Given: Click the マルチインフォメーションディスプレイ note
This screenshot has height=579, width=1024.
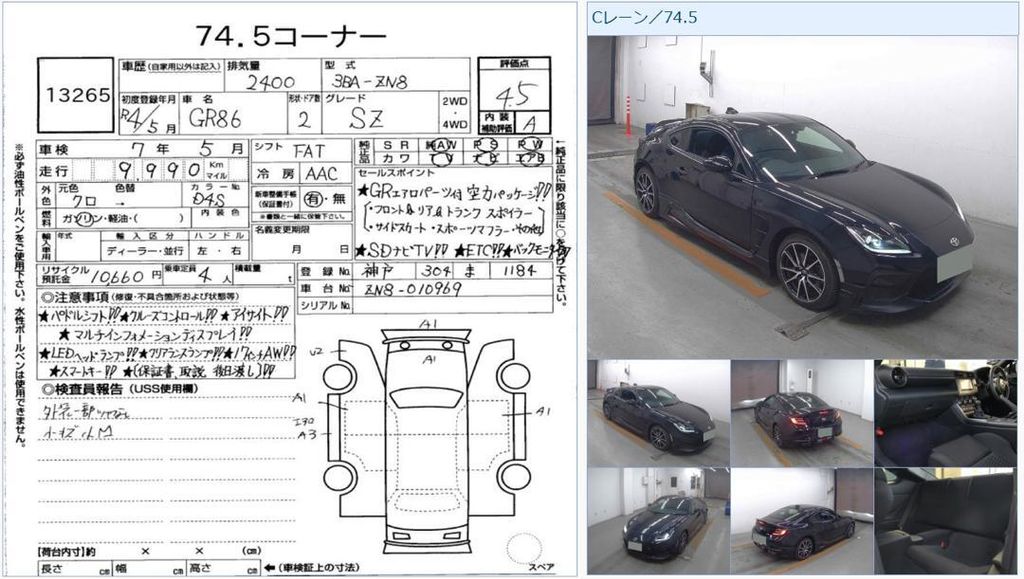Looking at the screenshot, I should 155,334.
